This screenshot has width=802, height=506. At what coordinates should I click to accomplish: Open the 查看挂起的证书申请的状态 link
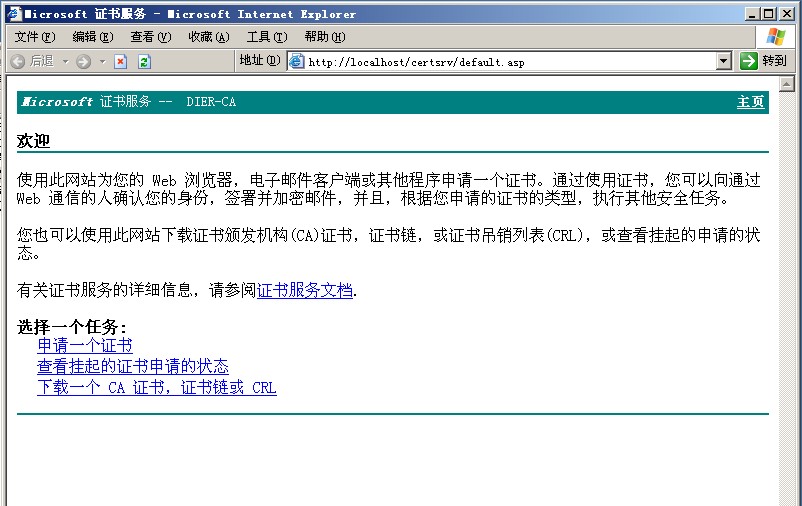(x=133, y=367)
